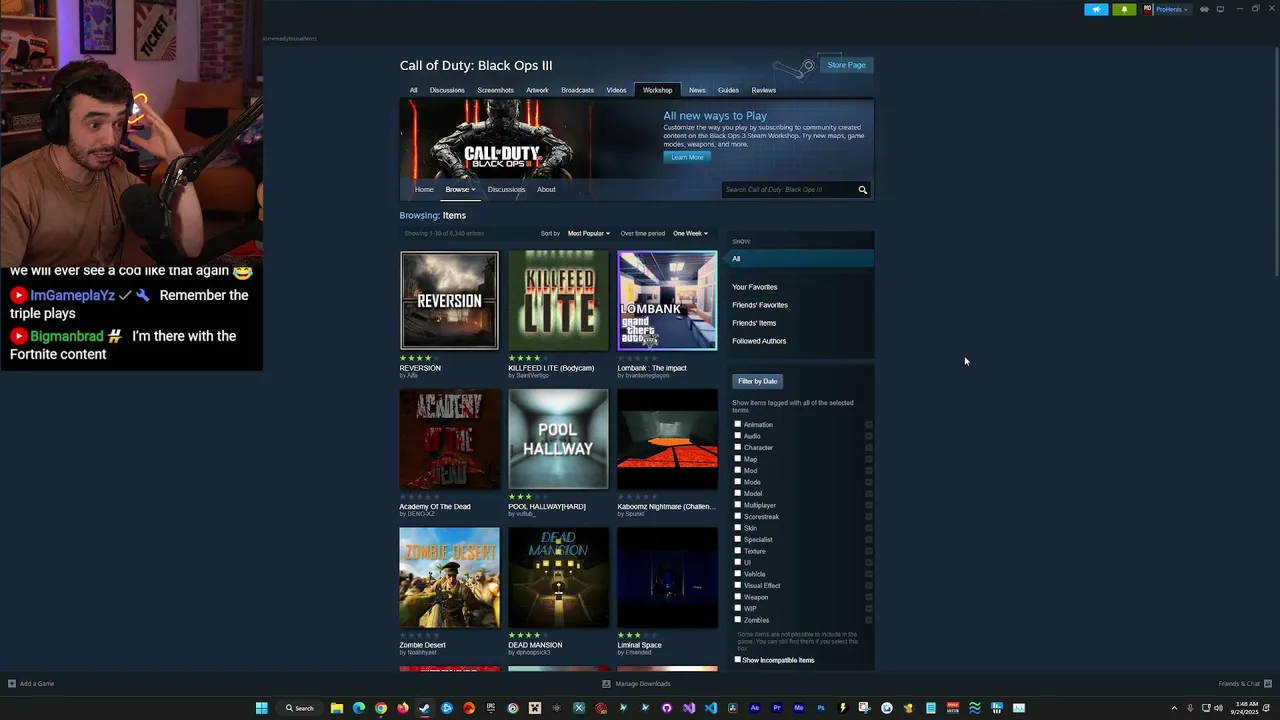Launch Visual Studio Code from taskbar
The image size is (1280, 720).
coord(711,708)
